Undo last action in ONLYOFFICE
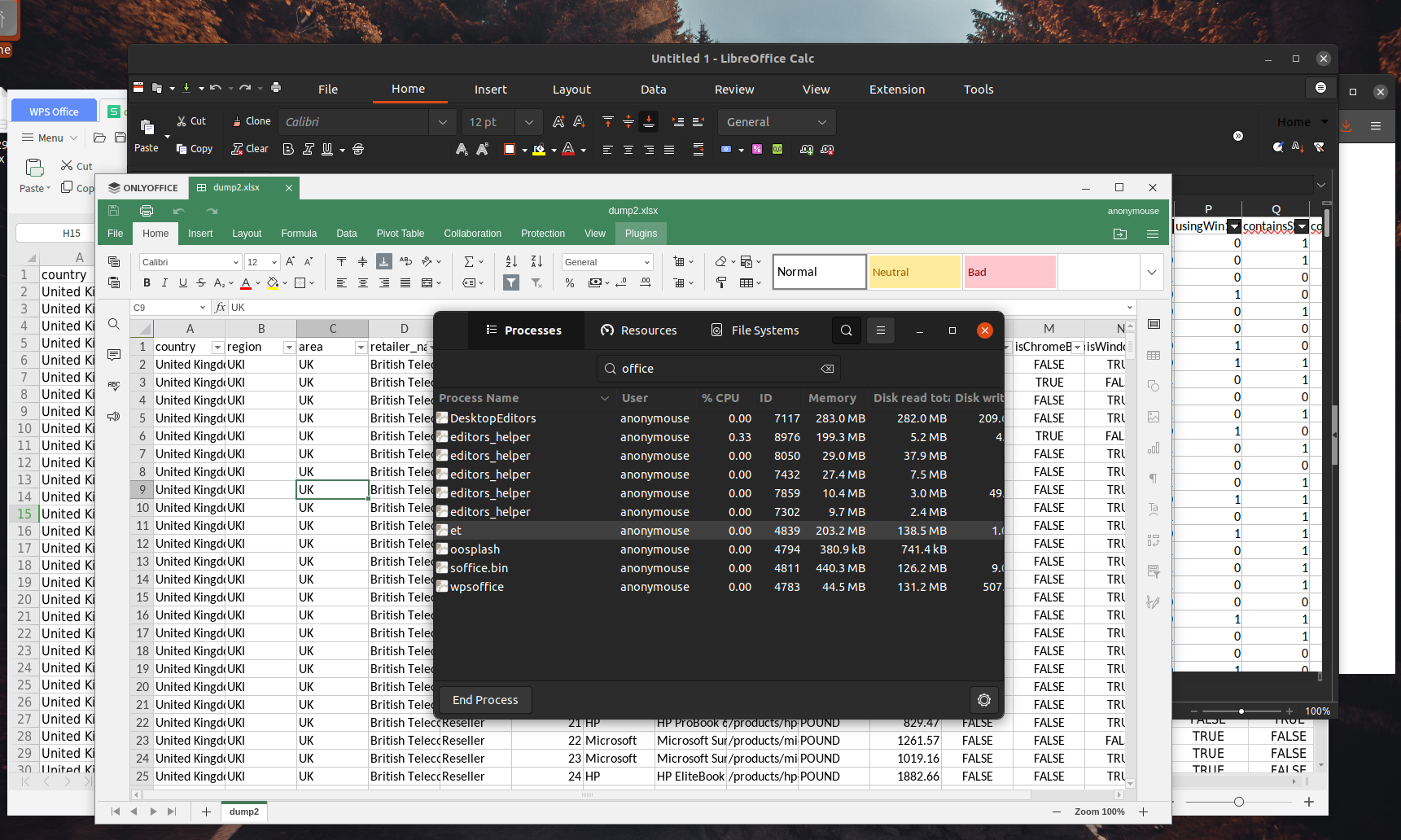Image resolution: width=1401 pixels, height=840 pixels. (179, 211)
